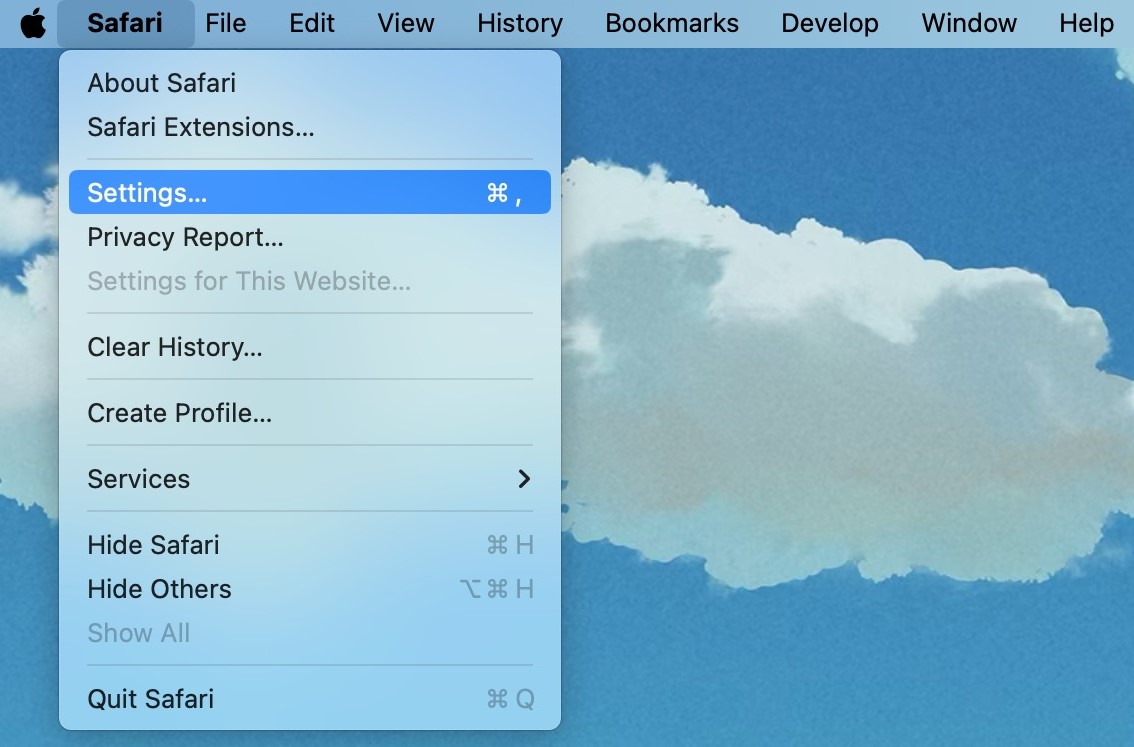Choose About Safari
1134x747 pixels.
(x=310, y=83)
